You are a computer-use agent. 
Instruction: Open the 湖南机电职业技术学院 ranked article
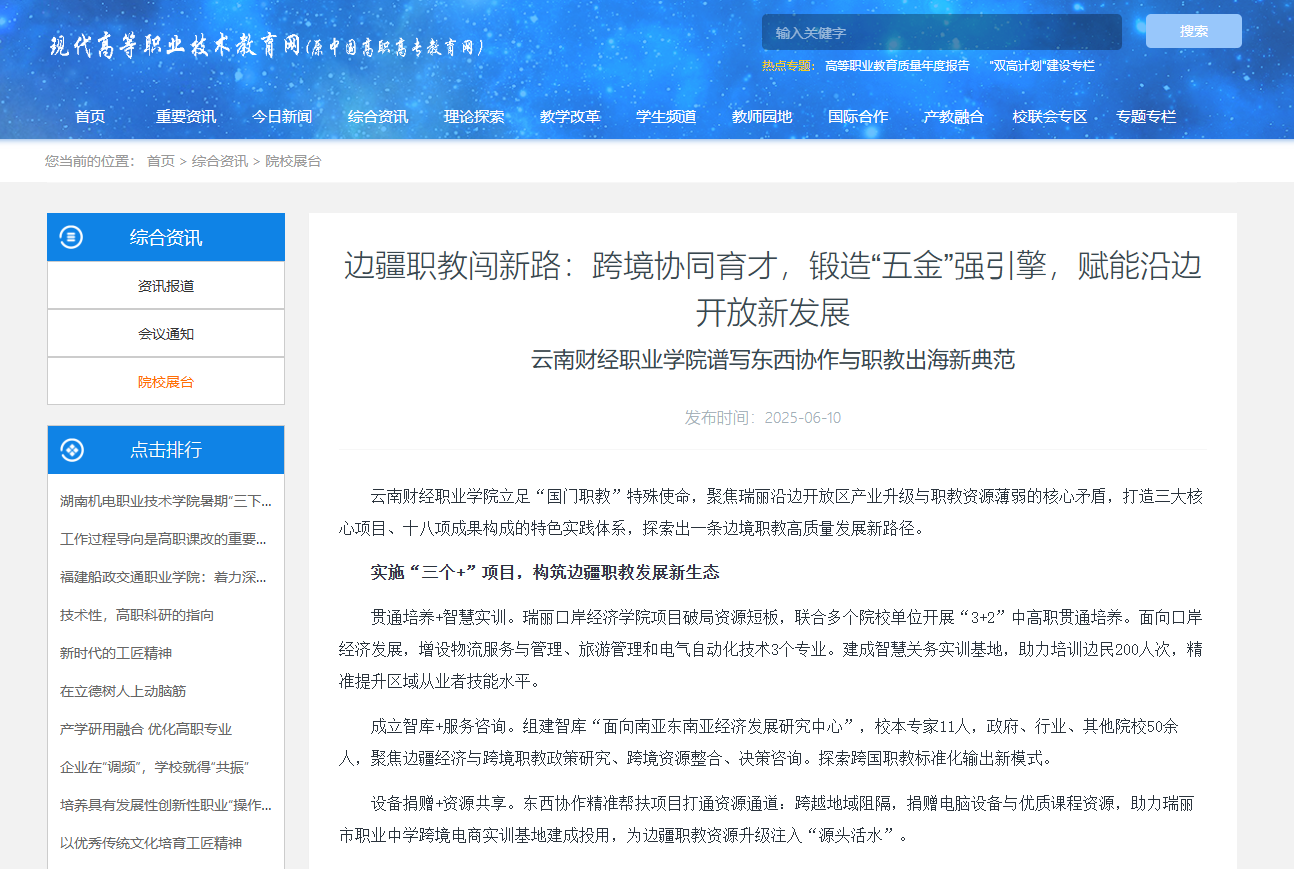165,501
